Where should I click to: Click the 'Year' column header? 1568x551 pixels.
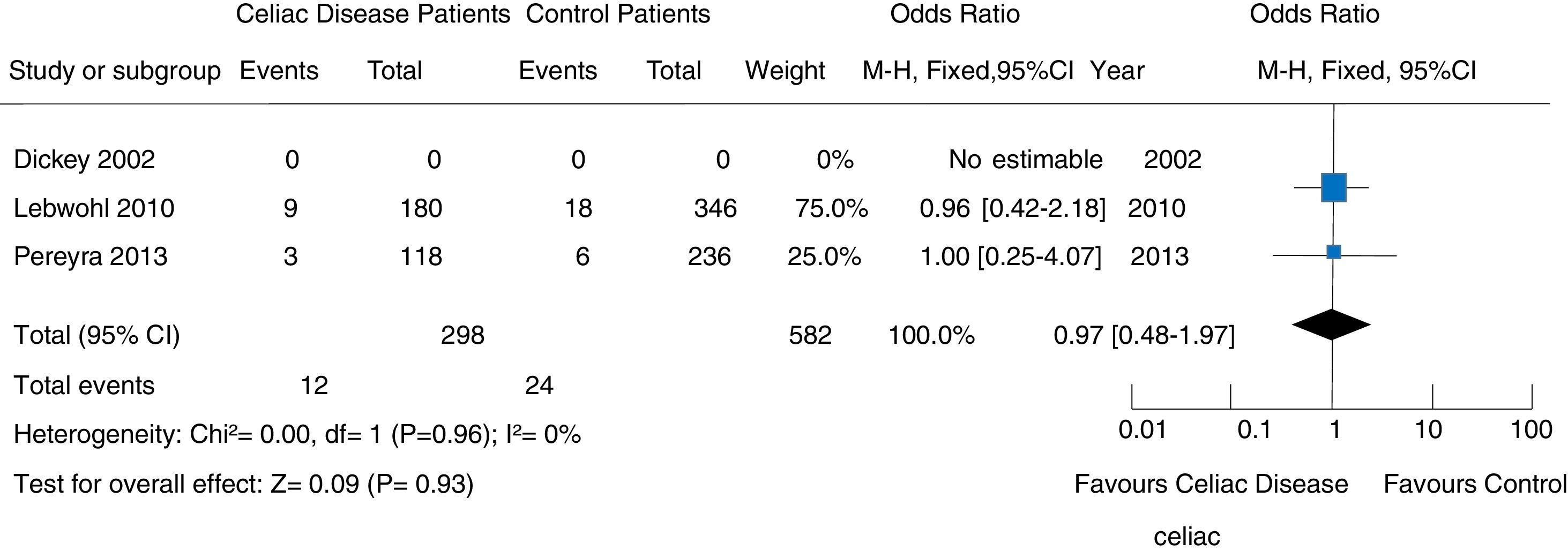pos(1117,71)
